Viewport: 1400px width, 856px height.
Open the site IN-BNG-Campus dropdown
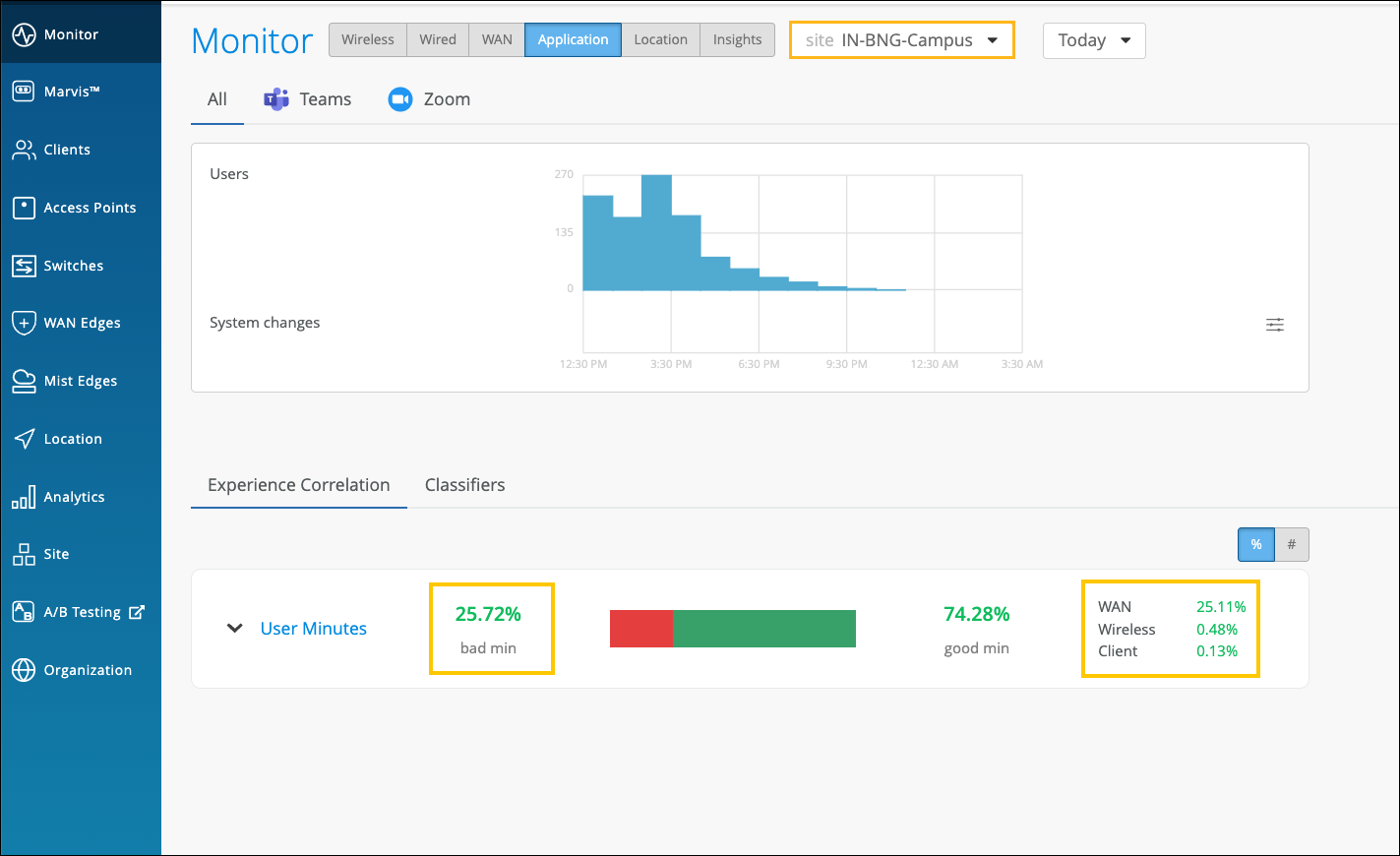[901, 40]
